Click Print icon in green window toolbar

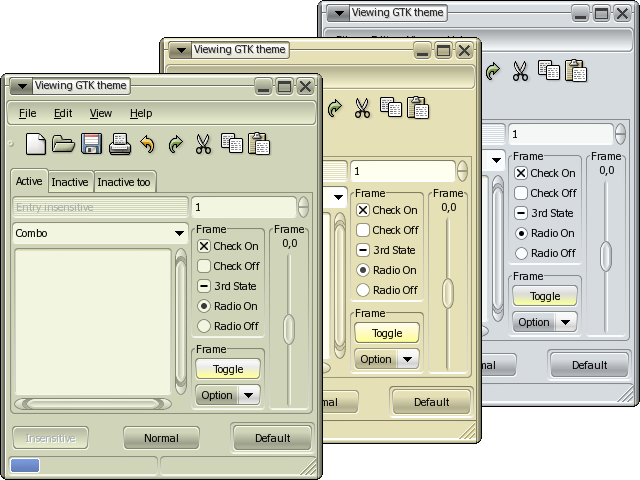pos(120,144)
